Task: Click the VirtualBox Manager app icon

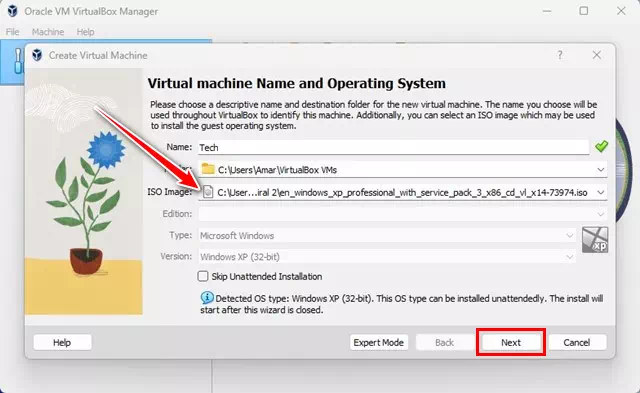Action: [13, 11]
